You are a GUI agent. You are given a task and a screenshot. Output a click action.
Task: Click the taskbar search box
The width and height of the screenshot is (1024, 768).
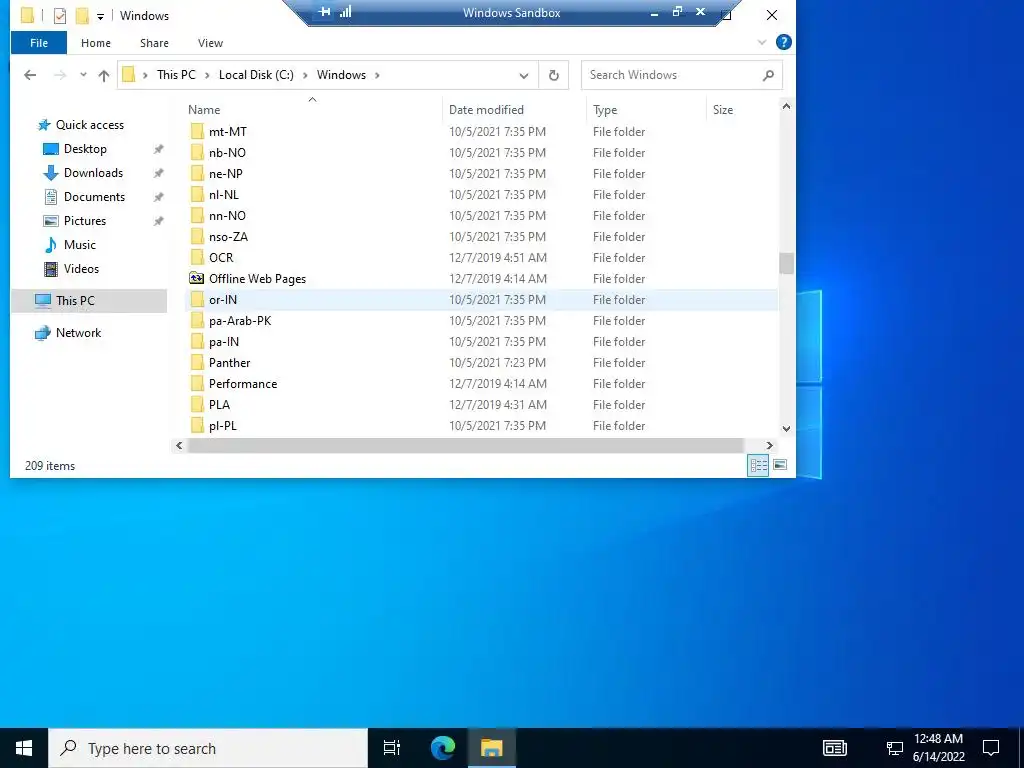tap(208, 748)
